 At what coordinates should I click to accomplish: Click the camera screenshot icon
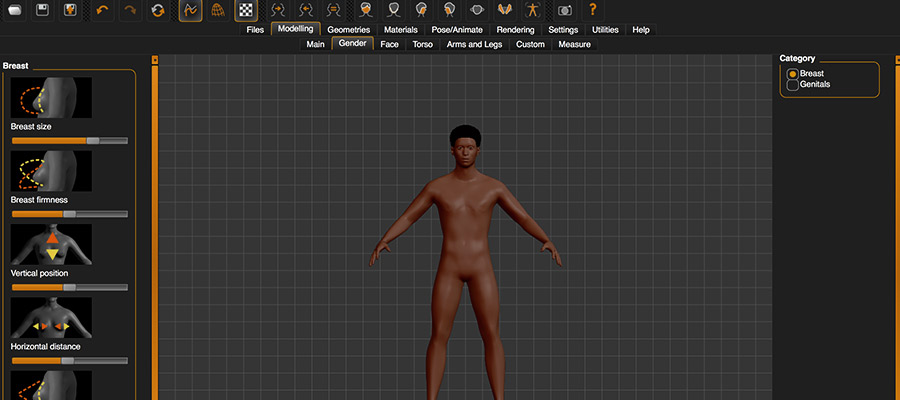(x=565, y=10)
